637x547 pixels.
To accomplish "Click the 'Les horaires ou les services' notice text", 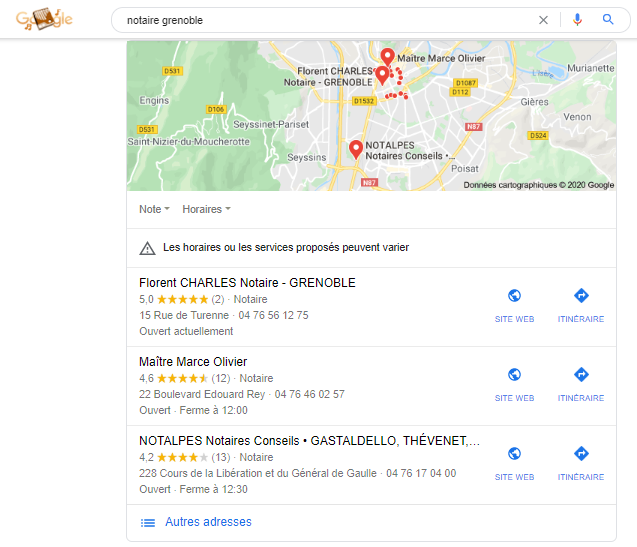I will (x=286, y=247).
